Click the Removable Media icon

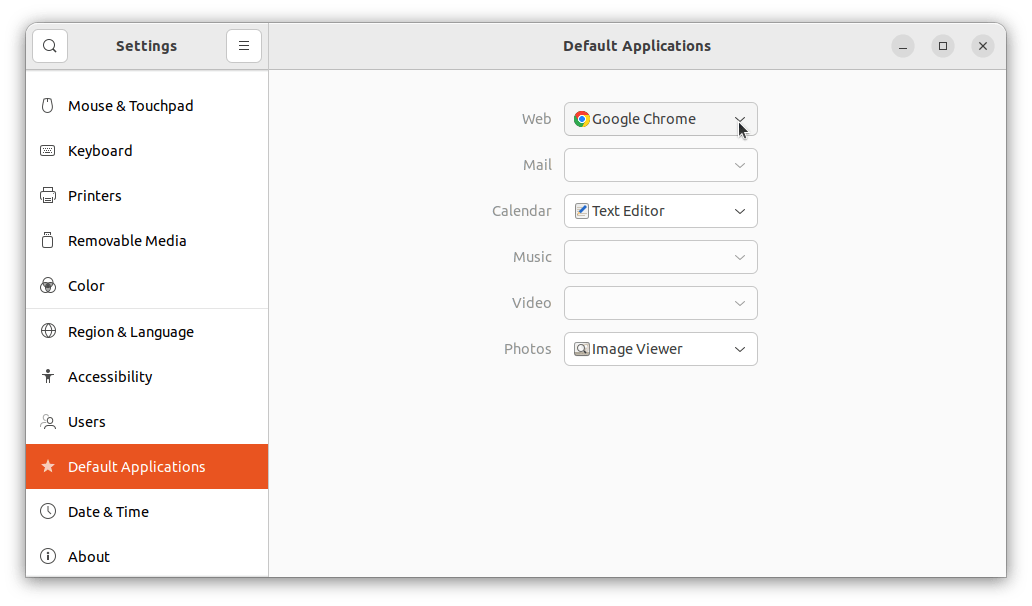click(48, 240)
